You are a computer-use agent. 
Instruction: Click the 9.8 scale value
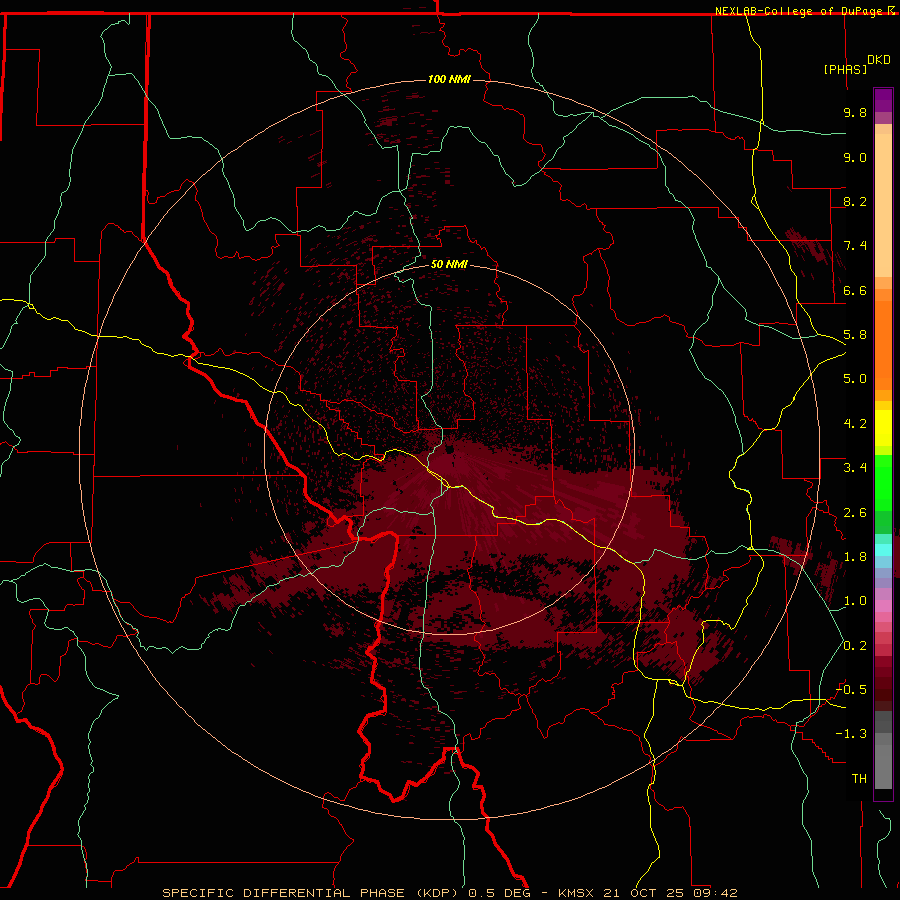tap(855, 112)
